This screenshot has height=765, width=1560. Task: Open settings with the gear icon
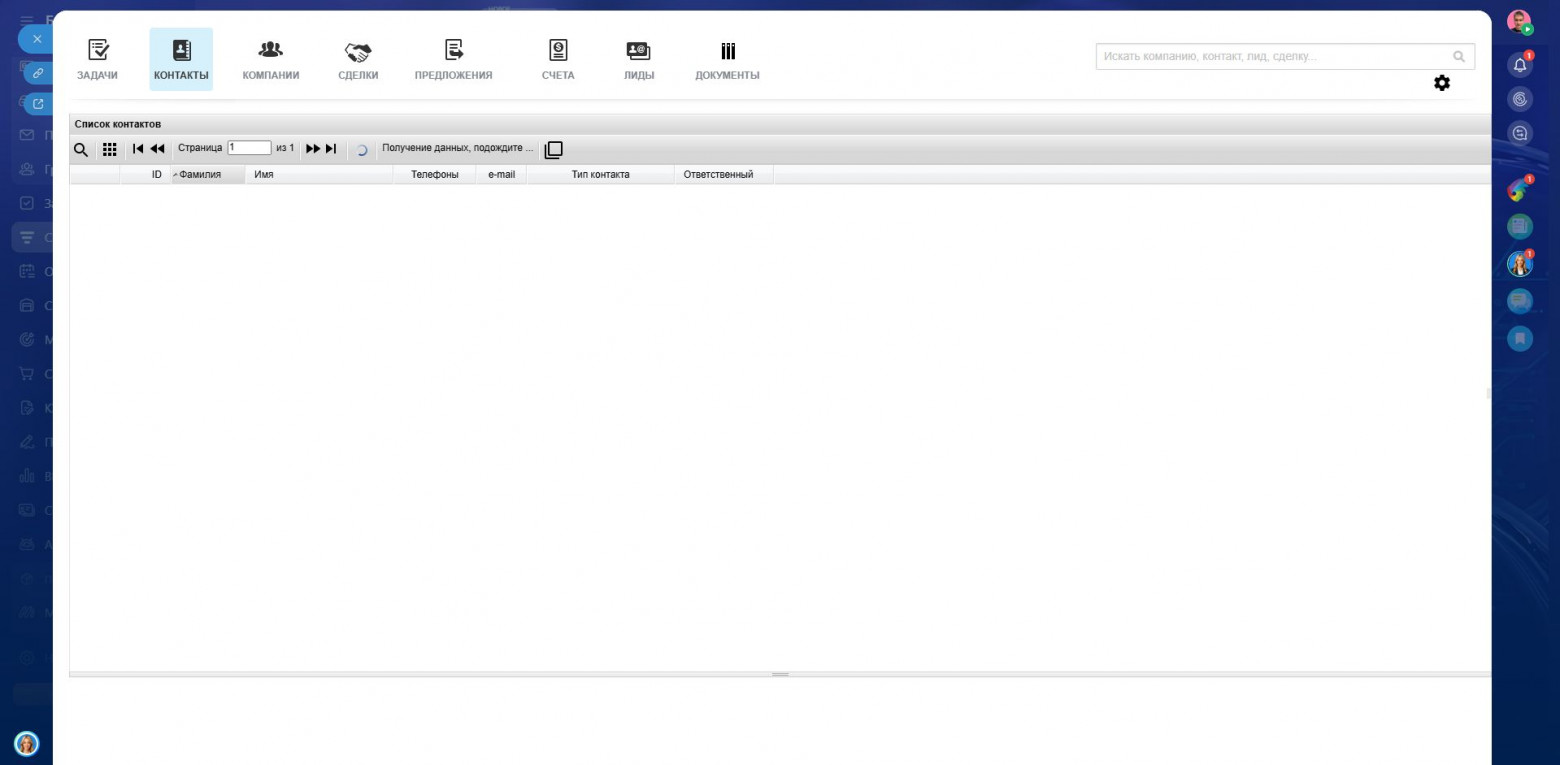(1441, 83)
